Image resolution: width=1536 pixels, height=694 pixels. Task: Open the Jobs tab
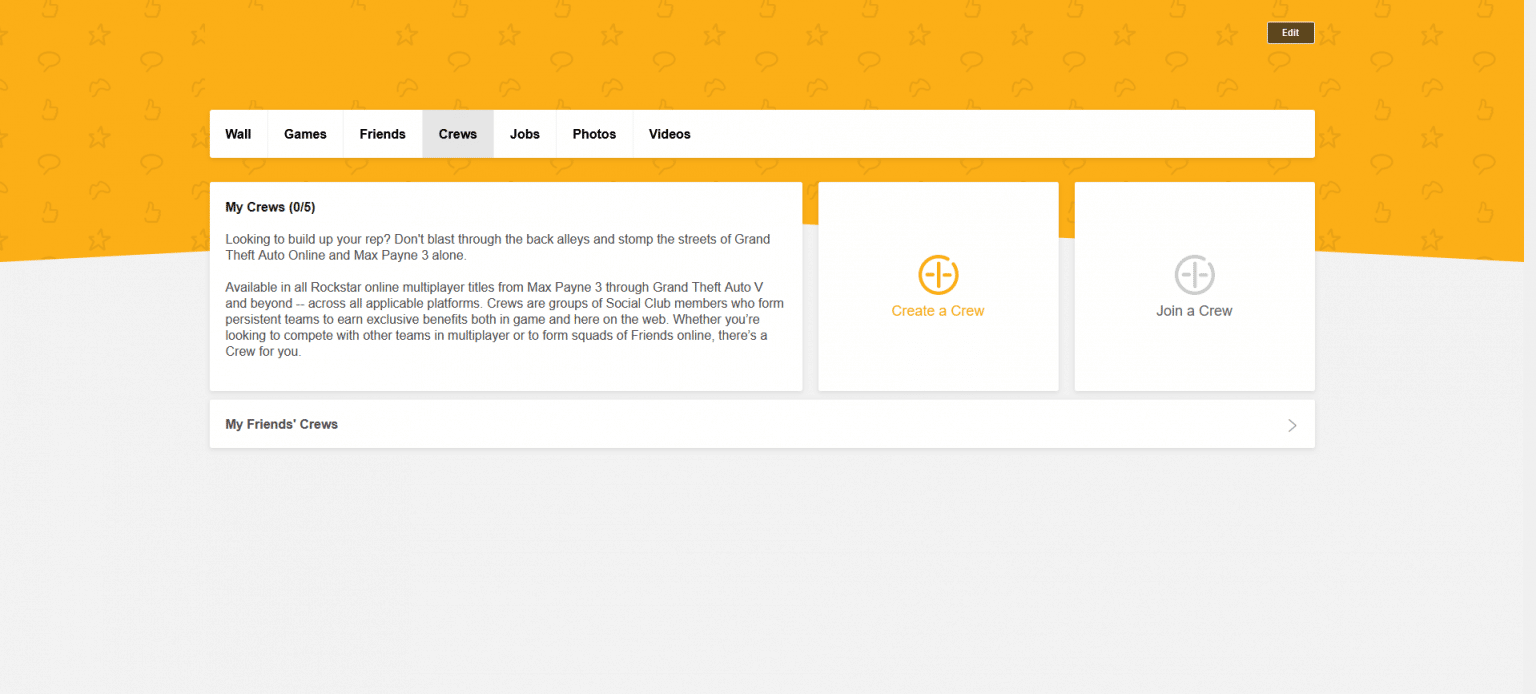(x=524, y=134)
